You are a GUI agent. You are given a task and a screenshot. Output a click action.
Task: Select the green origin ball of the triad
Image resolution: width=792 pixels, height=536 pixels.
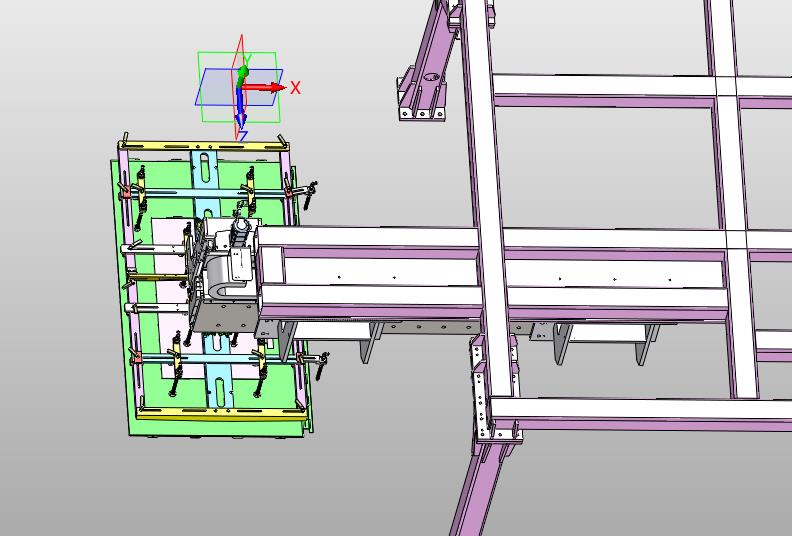tap(243, 71)
